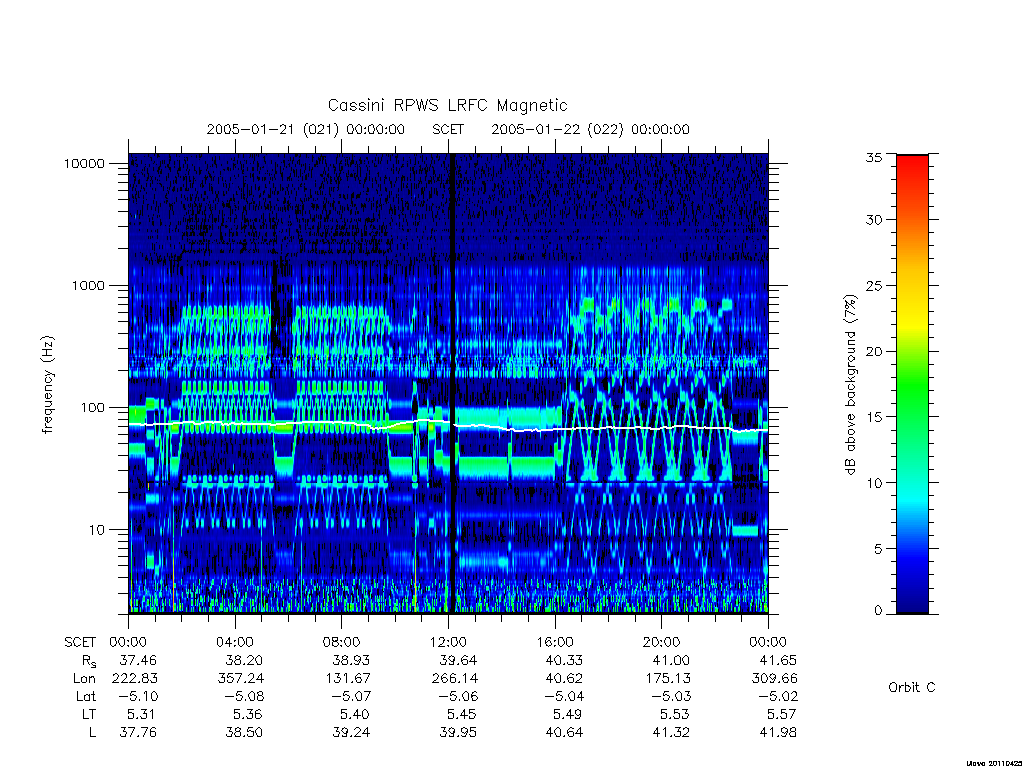Click the colorbar tick value 25
Screen dimensions: 1024x768
click(874, 285)
